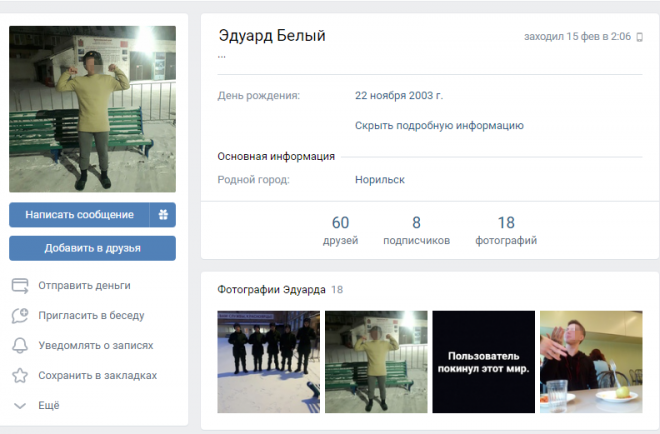This screenshot has height=434, width=660.
Task: Collapse details via Скрыть подробную информацию
Action: tap(439, 126)
